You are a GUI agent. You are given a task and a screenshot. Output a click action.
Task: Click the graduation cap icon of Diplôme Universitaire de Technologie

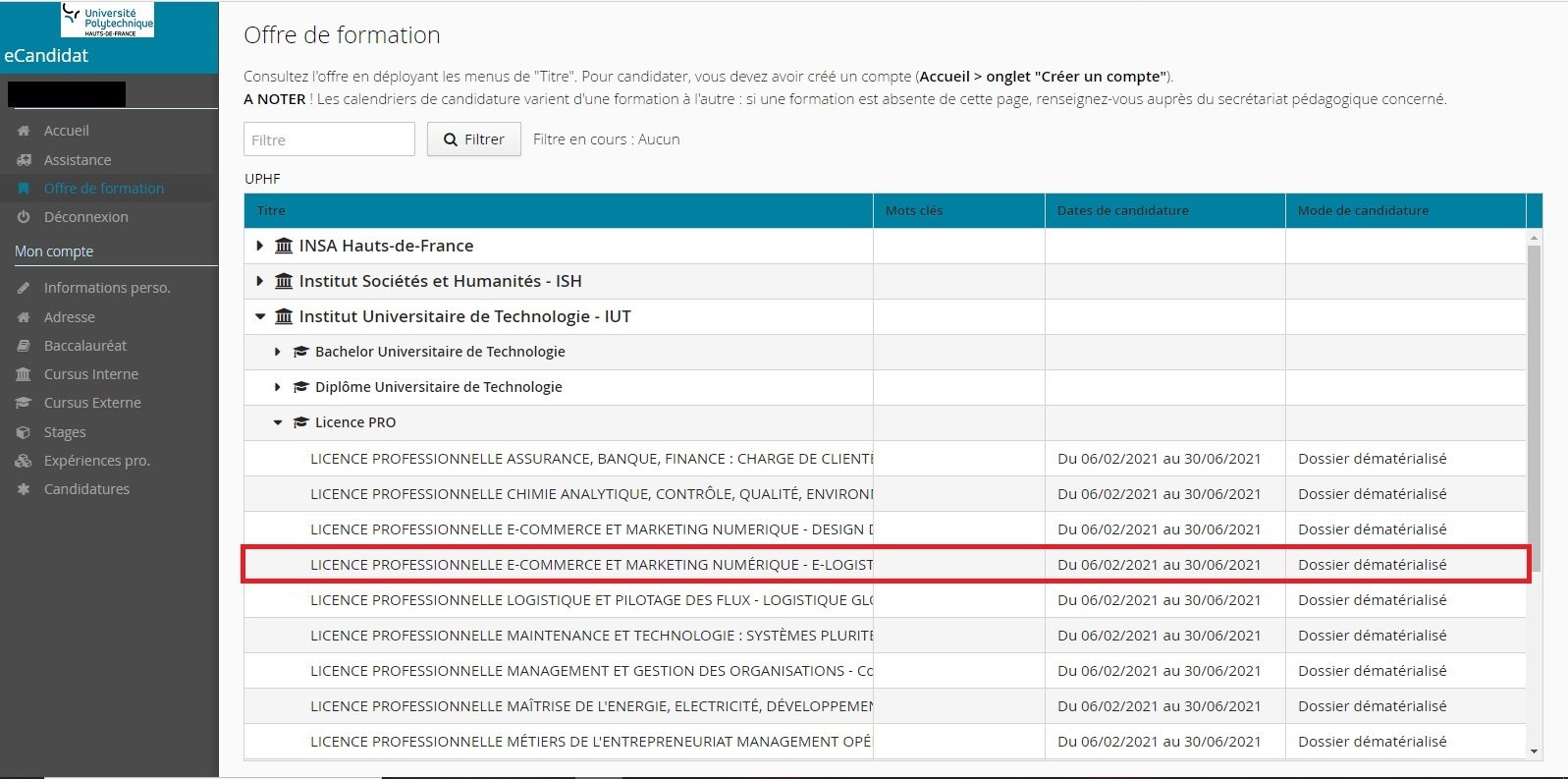(301, 387)
